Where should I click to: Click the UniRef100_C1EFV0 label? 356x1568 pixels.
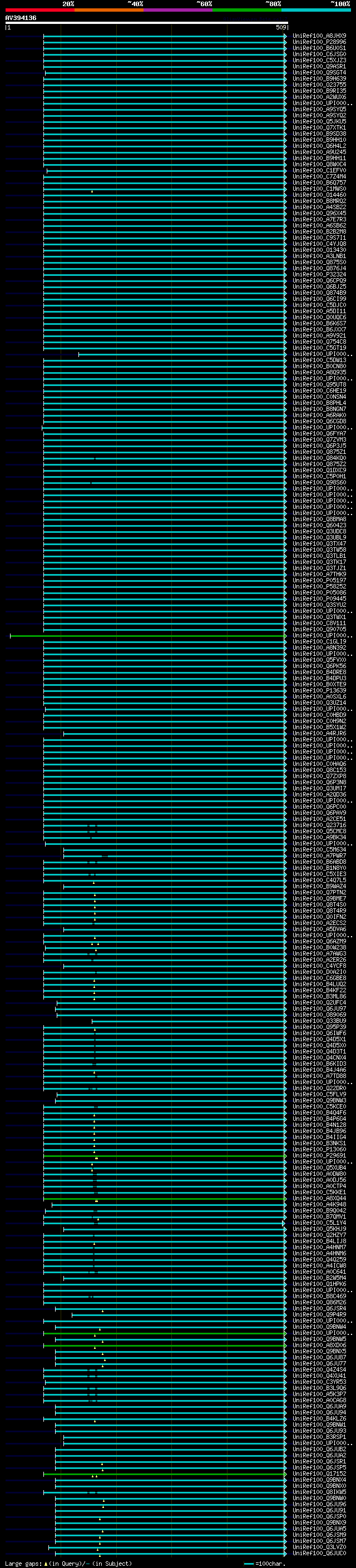coord(319,170)
